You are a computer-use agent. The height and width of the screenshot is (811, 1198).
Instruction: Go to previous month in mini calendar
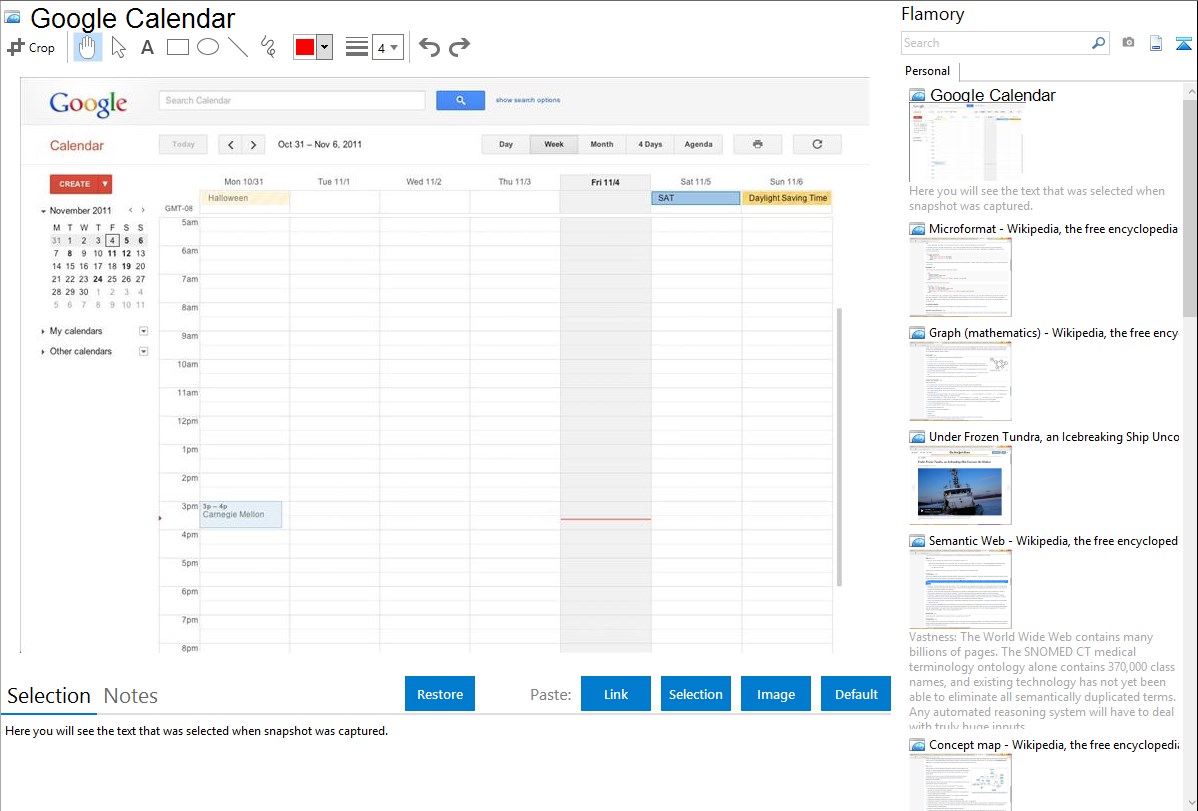pyautogui.click(x=131, y=210)
